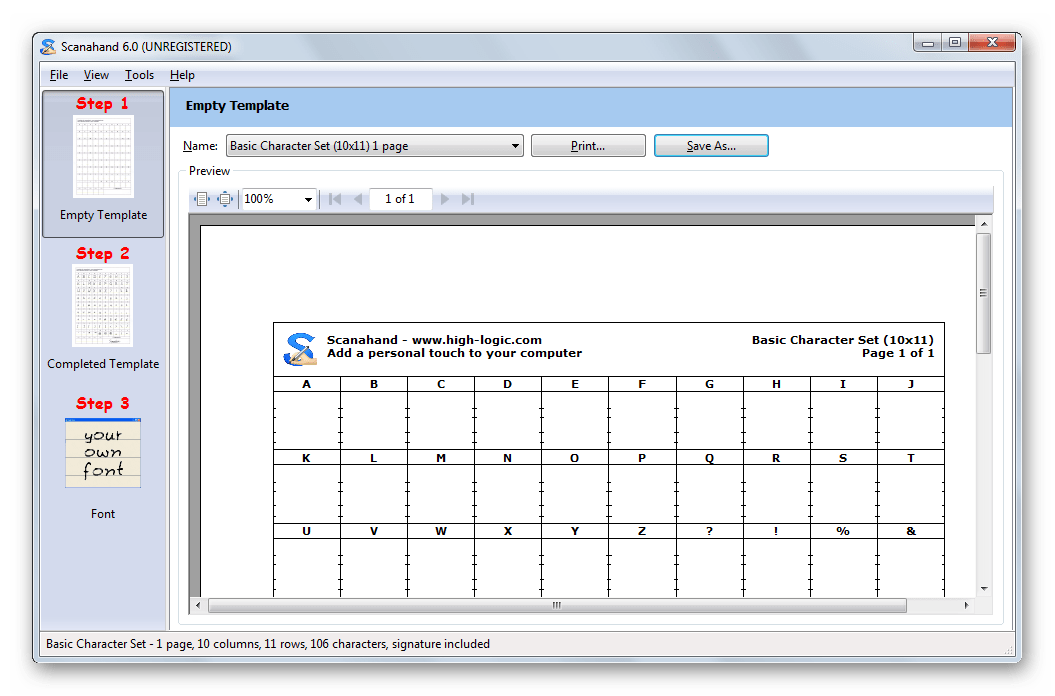This screenshot has height=696, width=1055.
Task: Click the '%' character cell header
Action: tap(843, 531)
